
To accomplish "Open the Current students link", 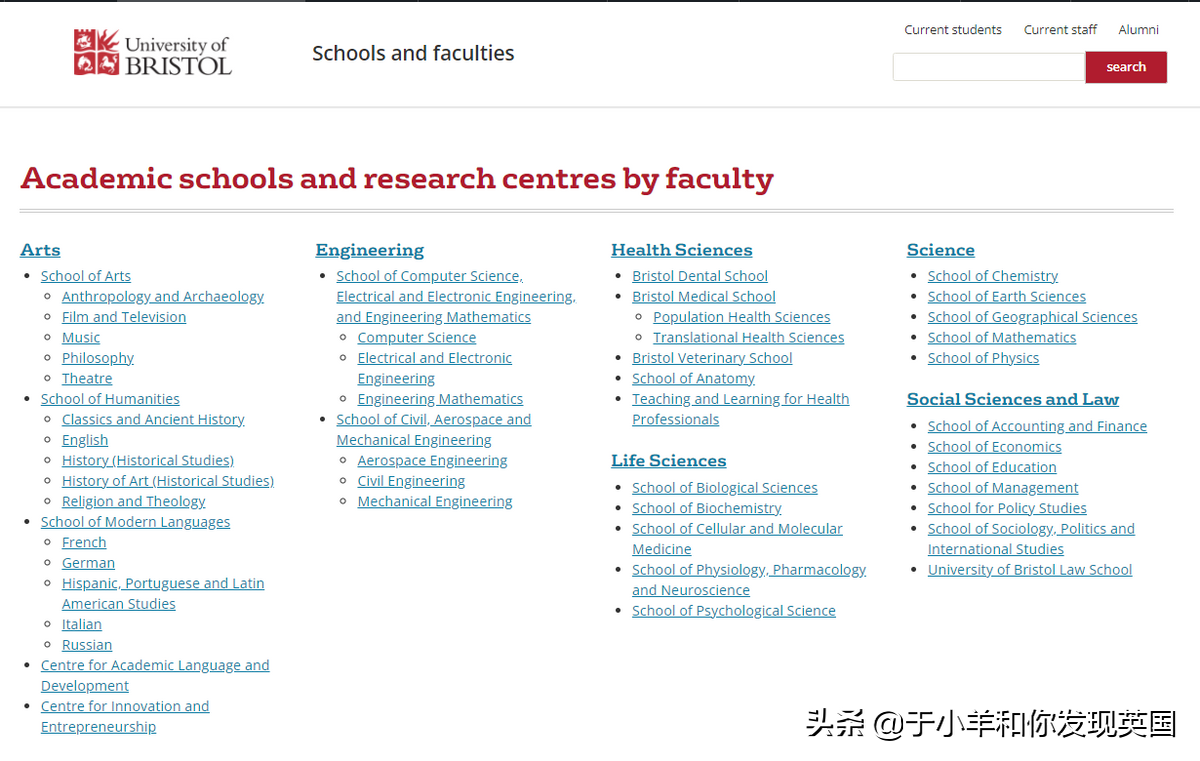I will click(x=953, y=30).
